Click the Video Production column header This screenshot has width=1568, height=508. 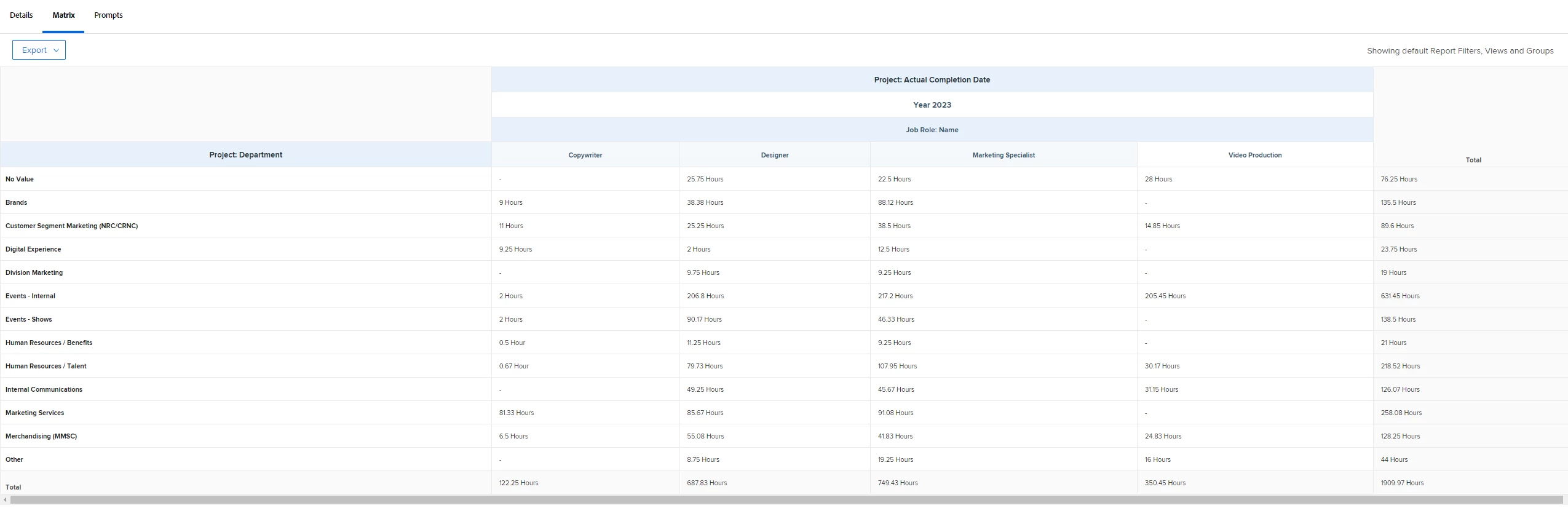1255,155
